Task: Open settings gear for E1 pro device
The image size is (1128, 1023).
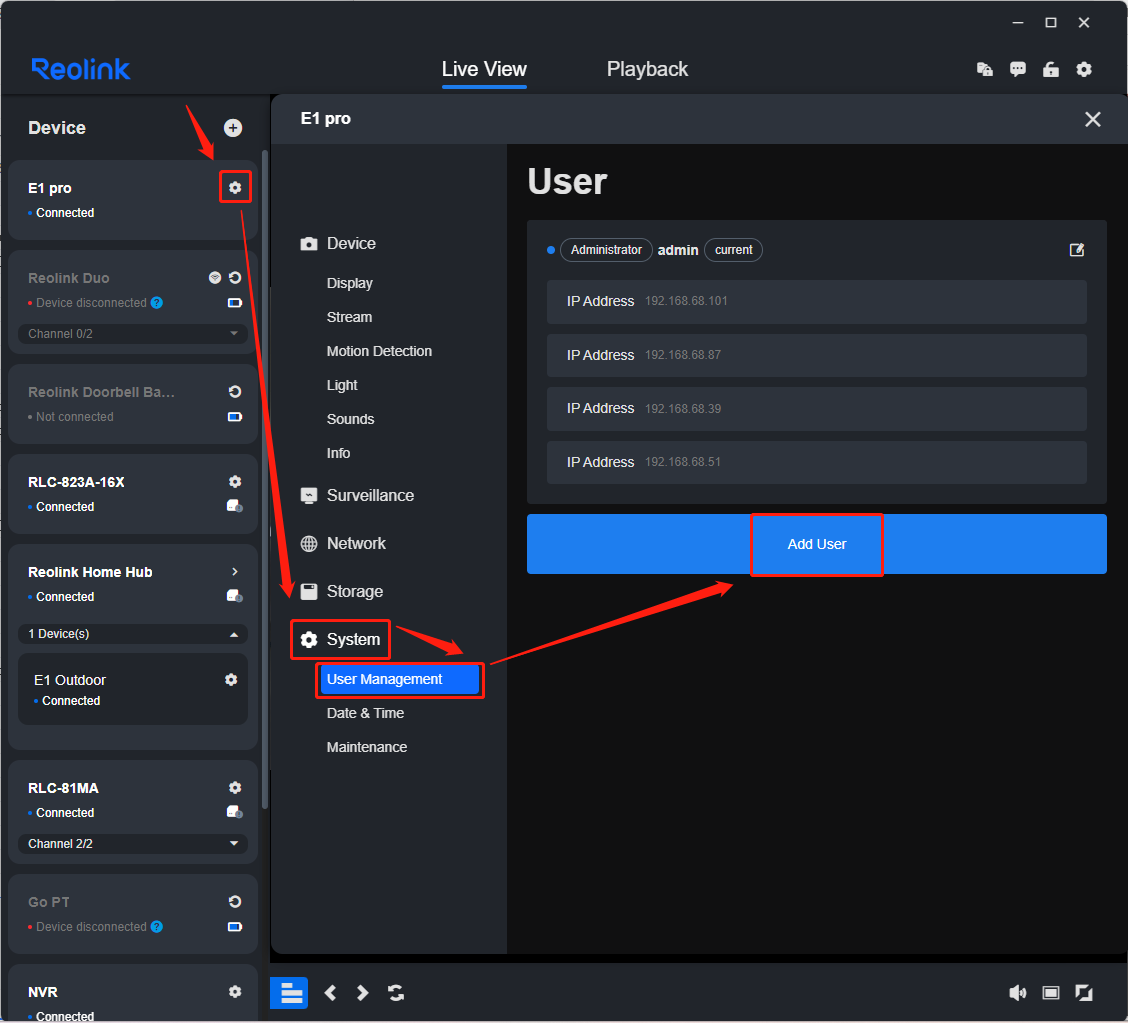Action: [235, 188]
